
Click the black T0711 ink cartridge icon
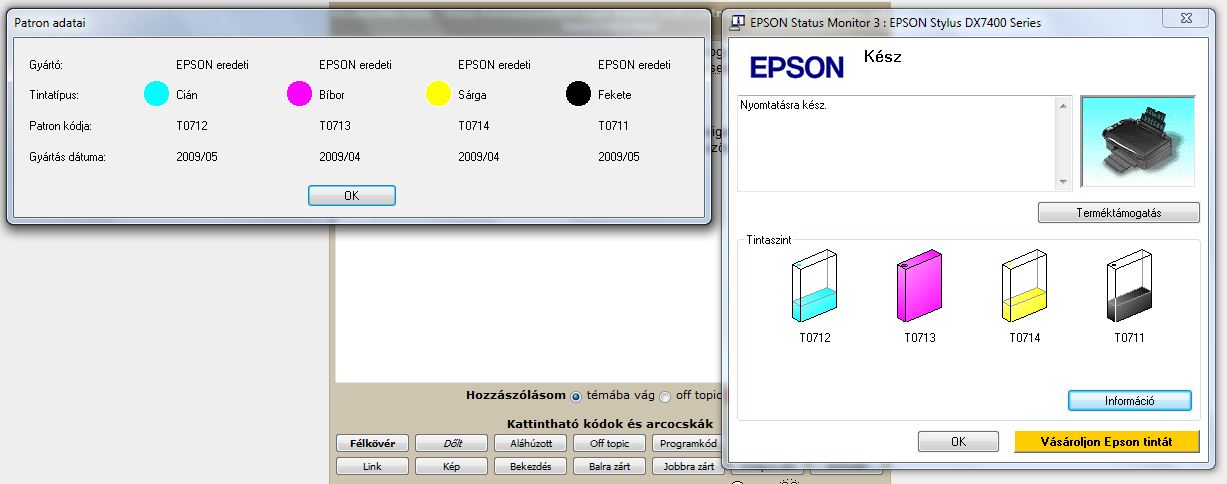[1130, 286]
